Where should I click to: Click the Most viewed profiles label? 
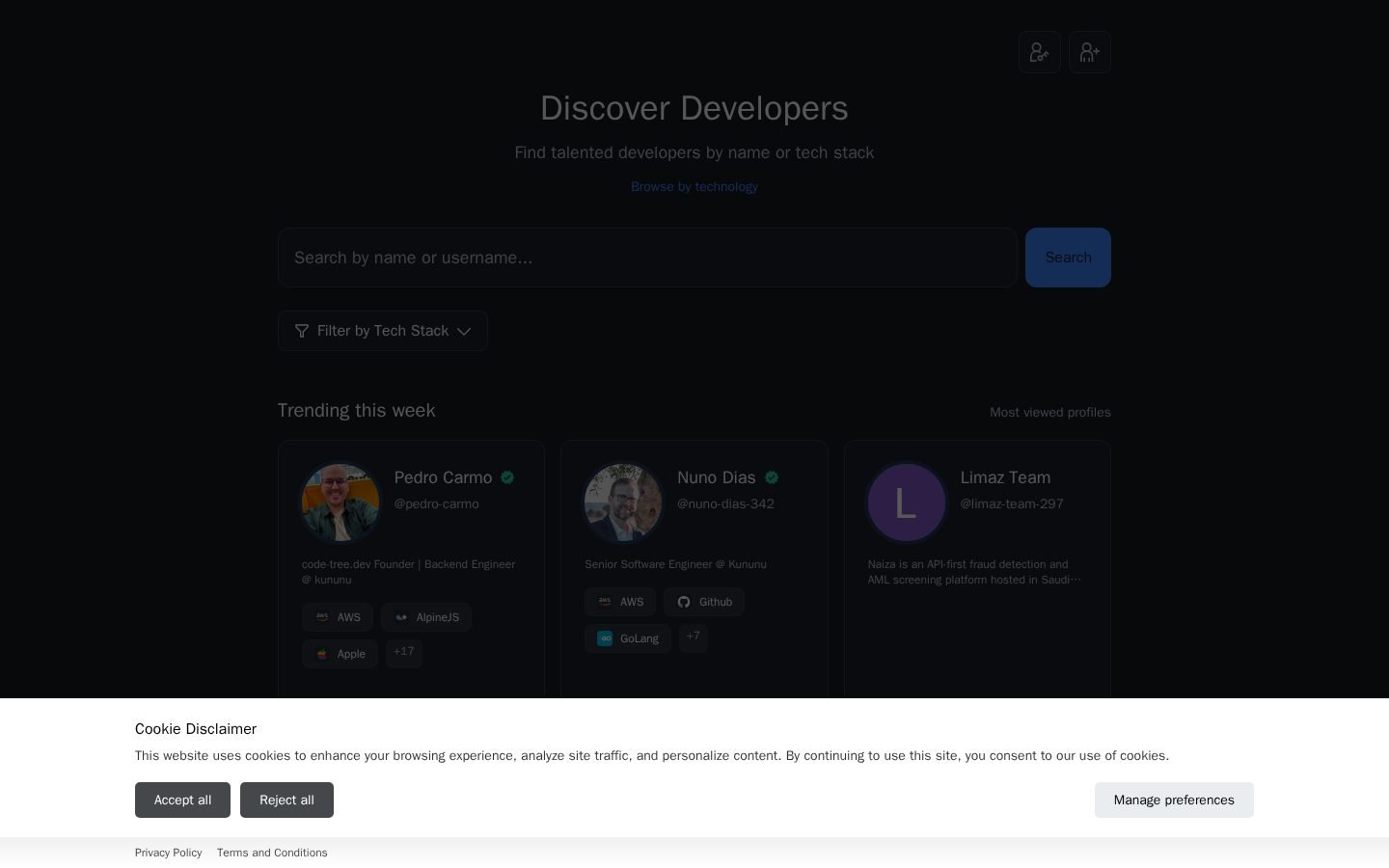[1049, 412]
